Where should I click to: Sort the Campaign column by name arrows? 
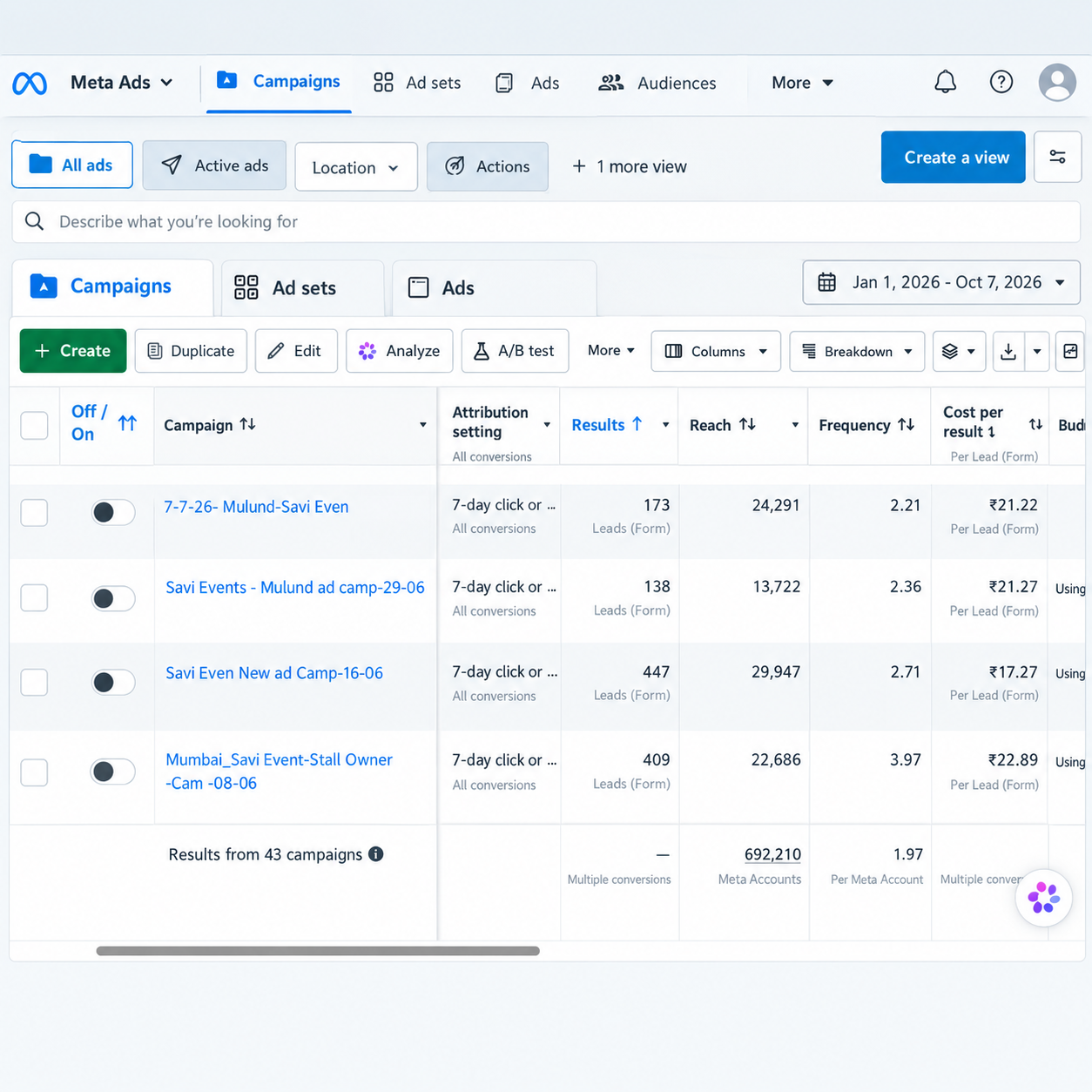pos(248,424)
